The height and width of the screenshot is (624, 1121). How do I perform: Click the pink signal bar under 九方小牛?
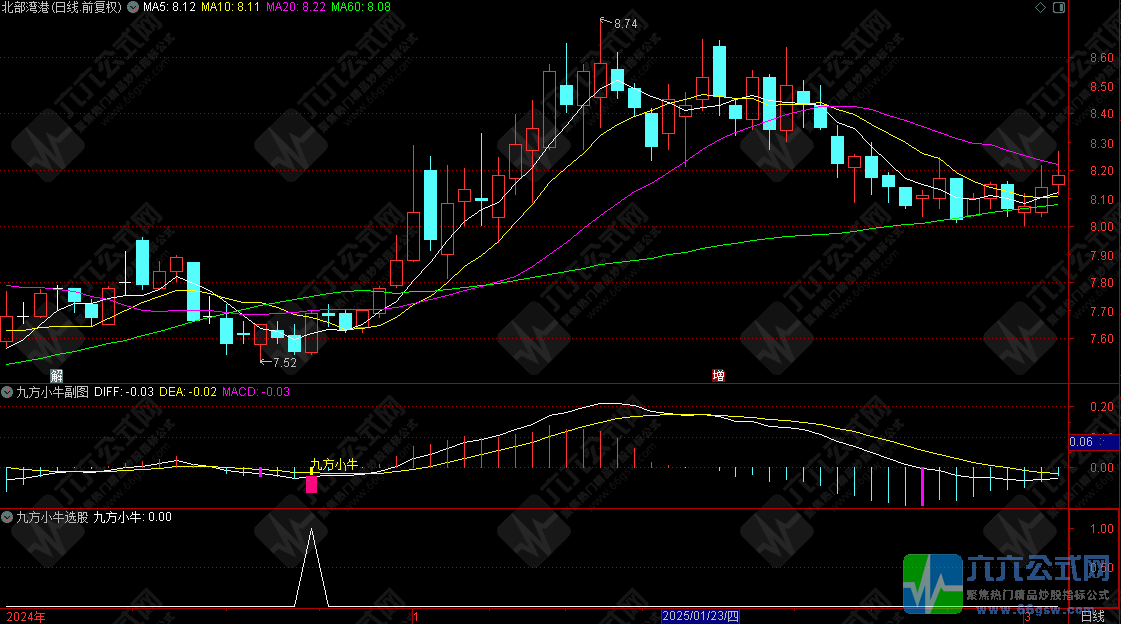point(311,484)
